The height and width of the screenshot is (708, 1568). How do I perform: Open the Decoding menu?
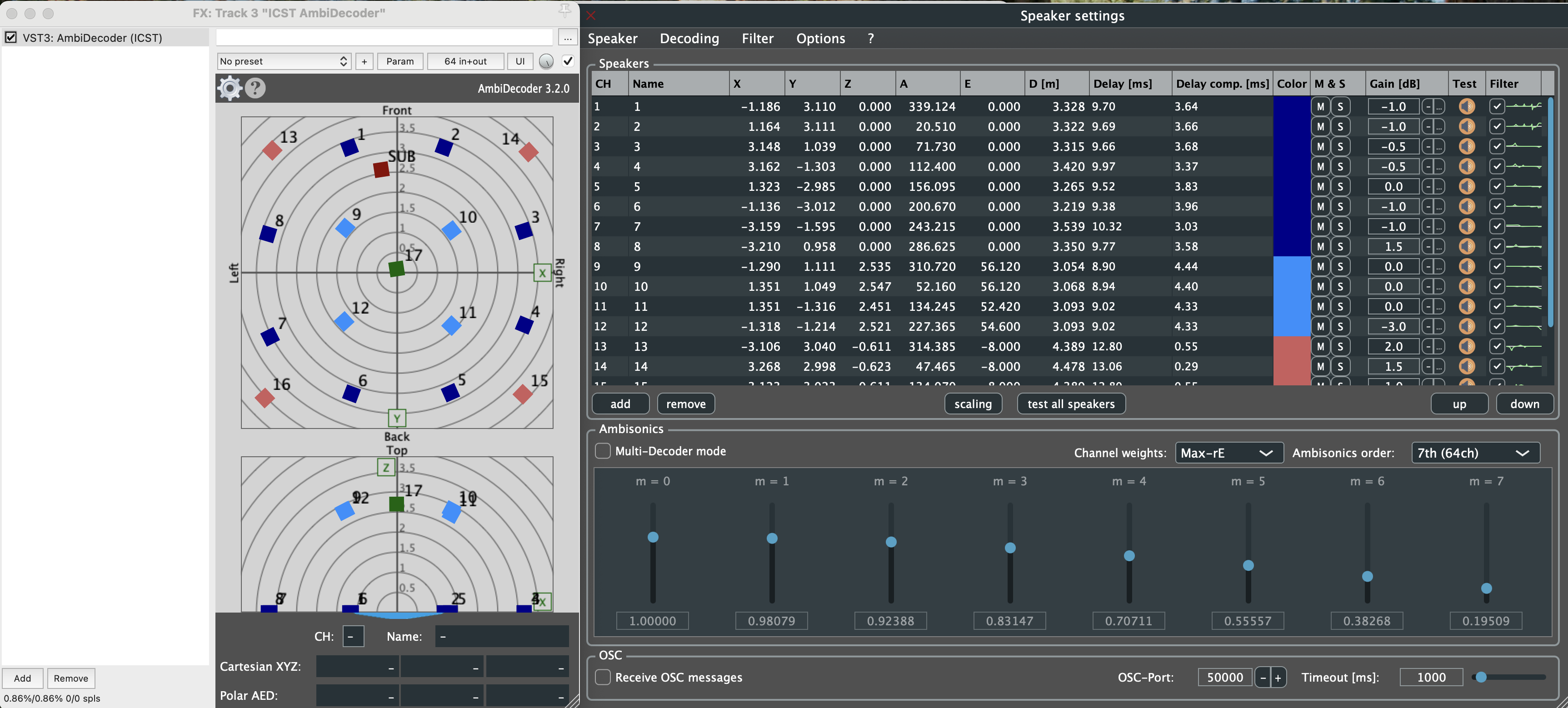pos(689,38)
